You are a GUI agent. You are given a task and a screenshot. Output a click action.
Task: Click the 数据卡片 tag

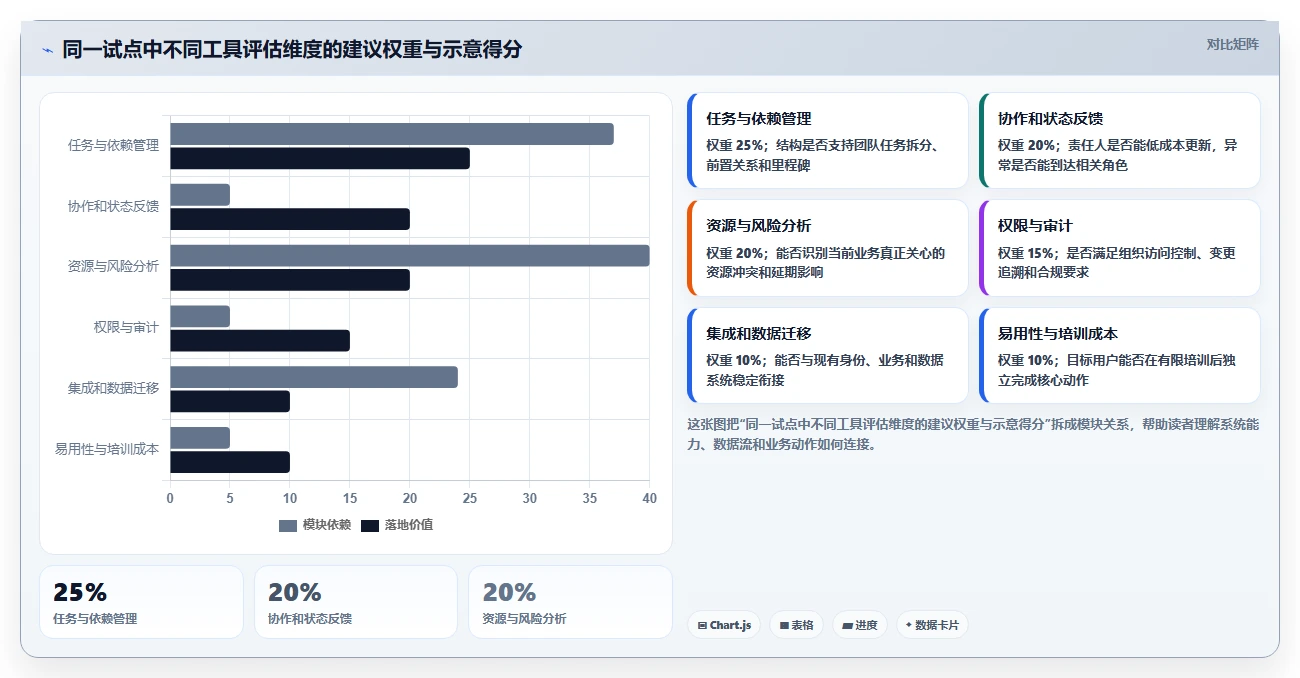[x=932, y=625]
